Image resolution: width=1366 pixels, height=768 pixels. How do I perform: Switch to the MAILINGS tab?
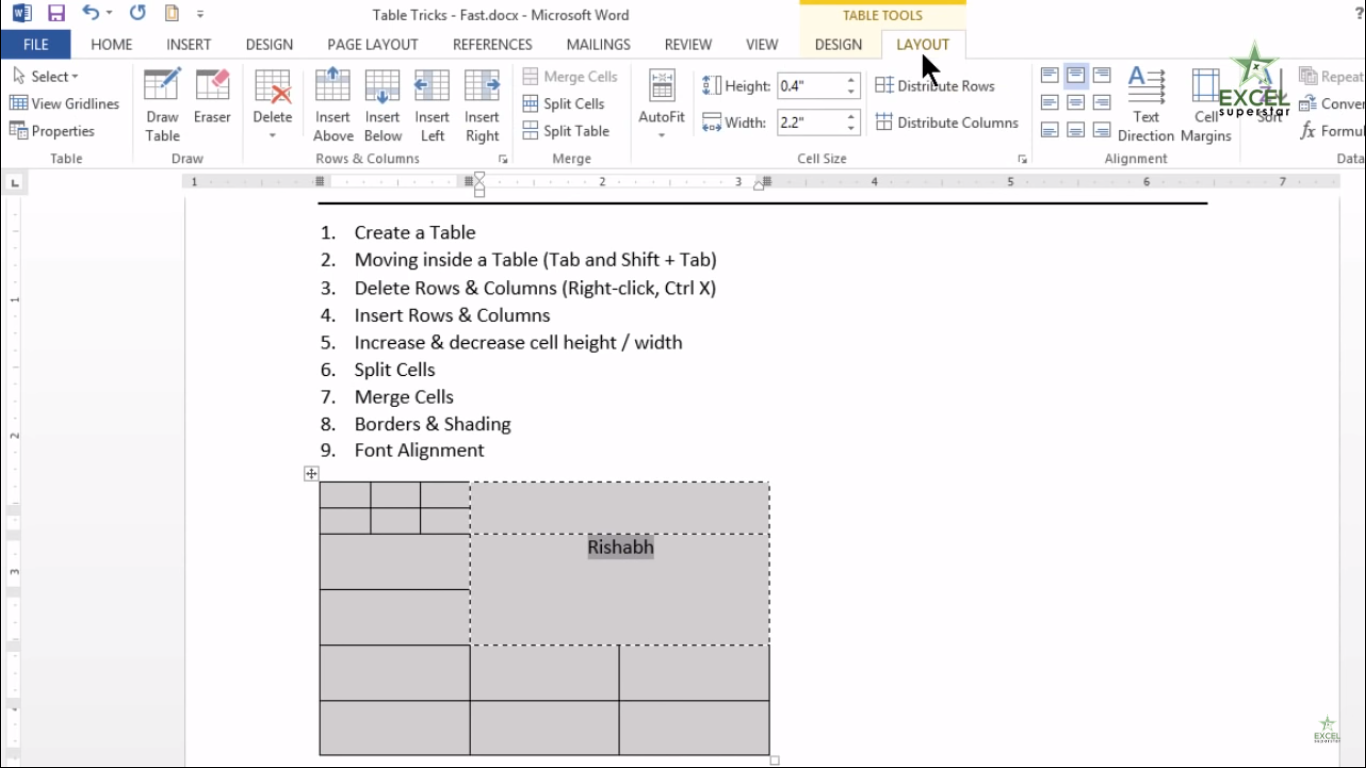[598, 44]
